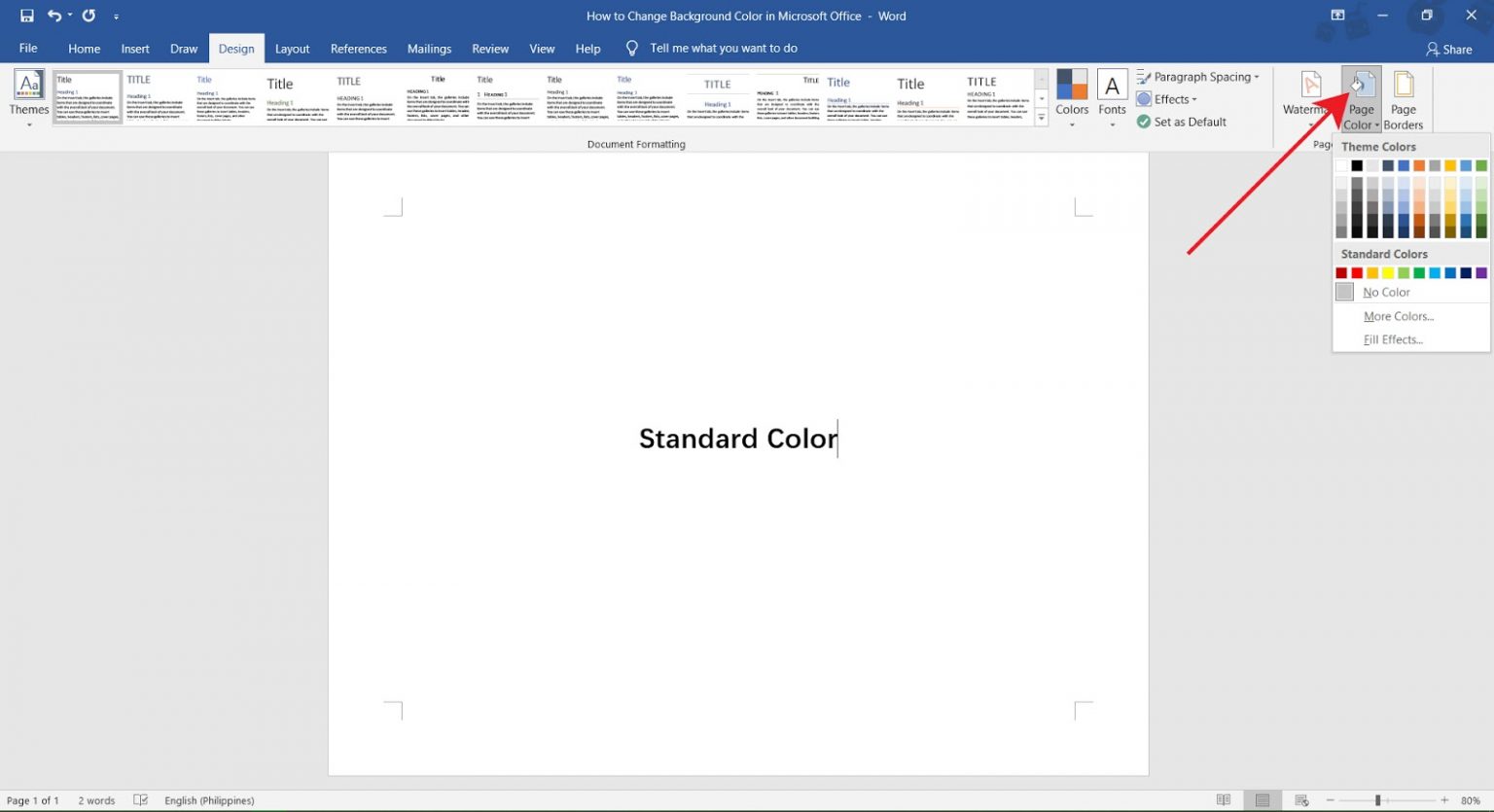Open More Colors dialog
Image resolution: width=1494 pixels, height=812 pixels.
[1410, 316]
